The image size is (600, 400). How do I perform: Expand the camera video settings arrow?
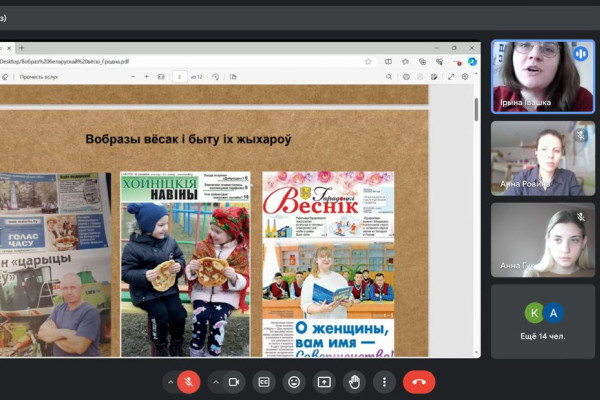(218, 382)
